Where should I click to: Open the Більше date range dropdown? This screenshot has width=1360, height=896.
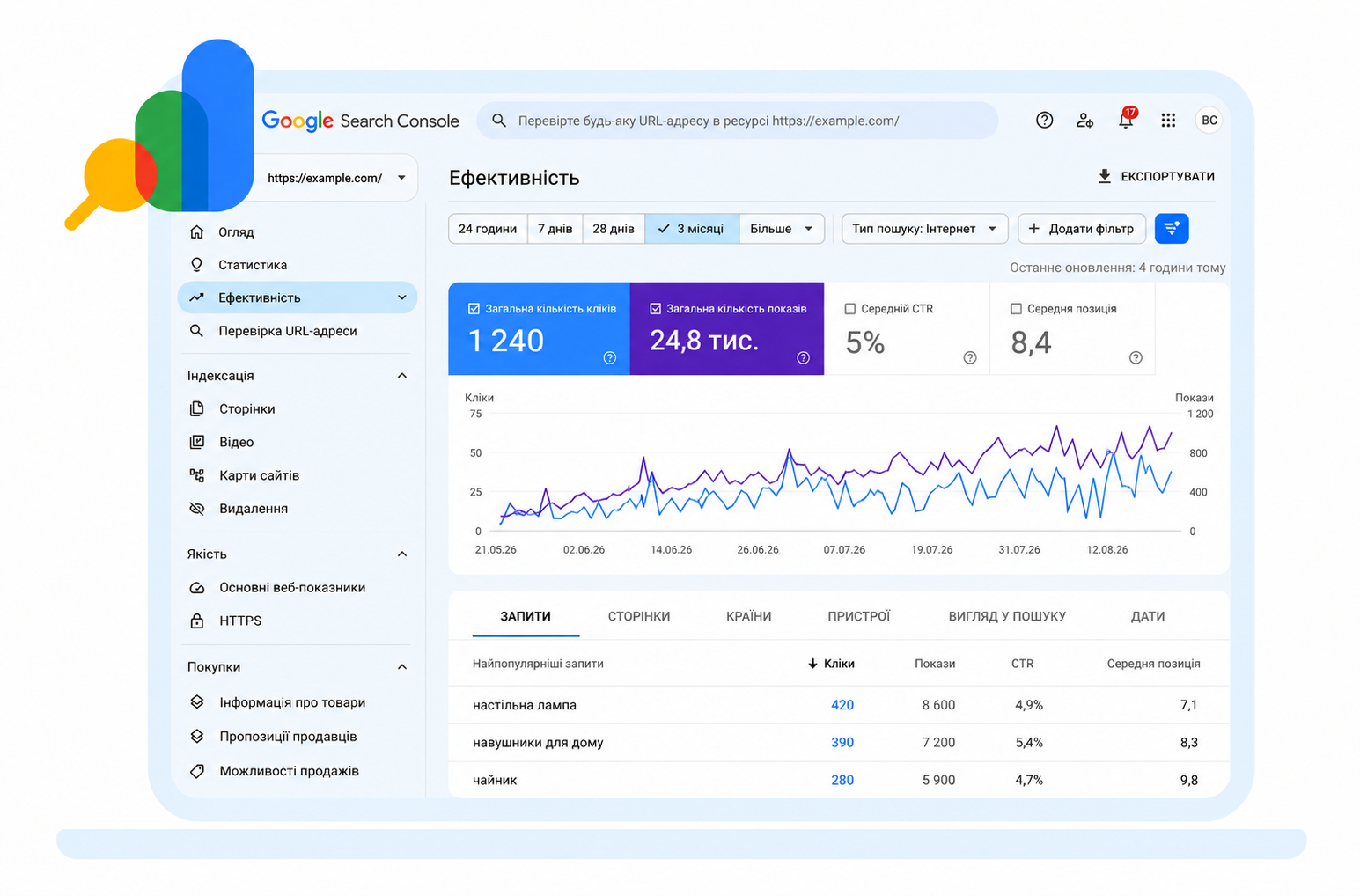[x=782, y=229]
